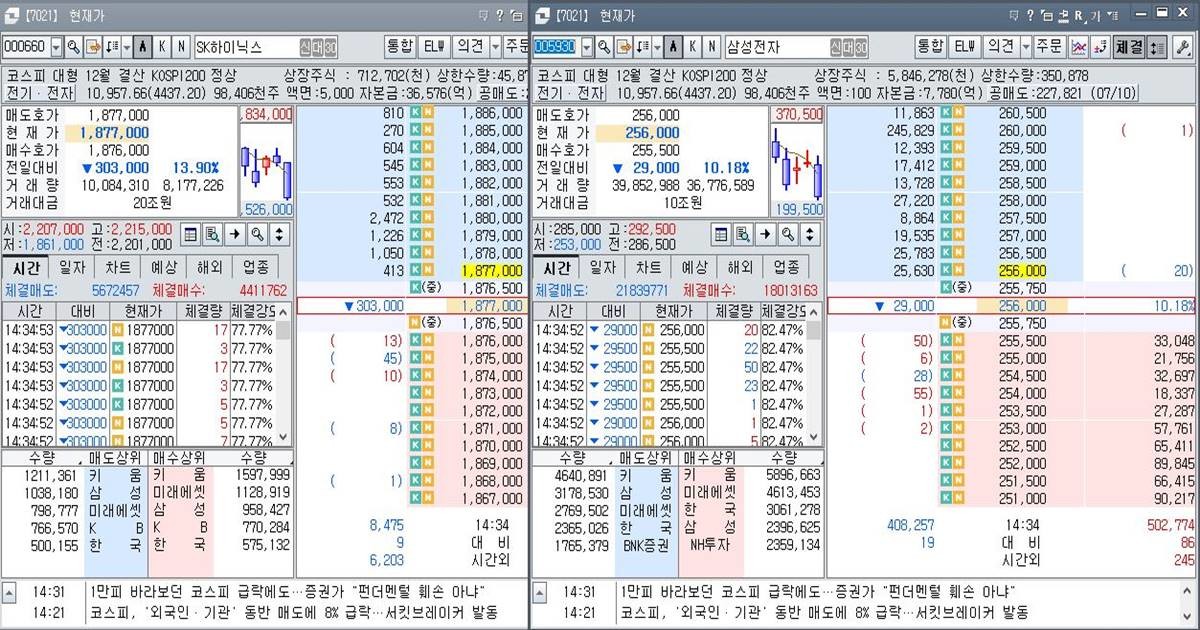This screenshot has height=630, width=1200.
Task: Click the message icon in 삼성전자 title bar
Action: point(1013,15)
